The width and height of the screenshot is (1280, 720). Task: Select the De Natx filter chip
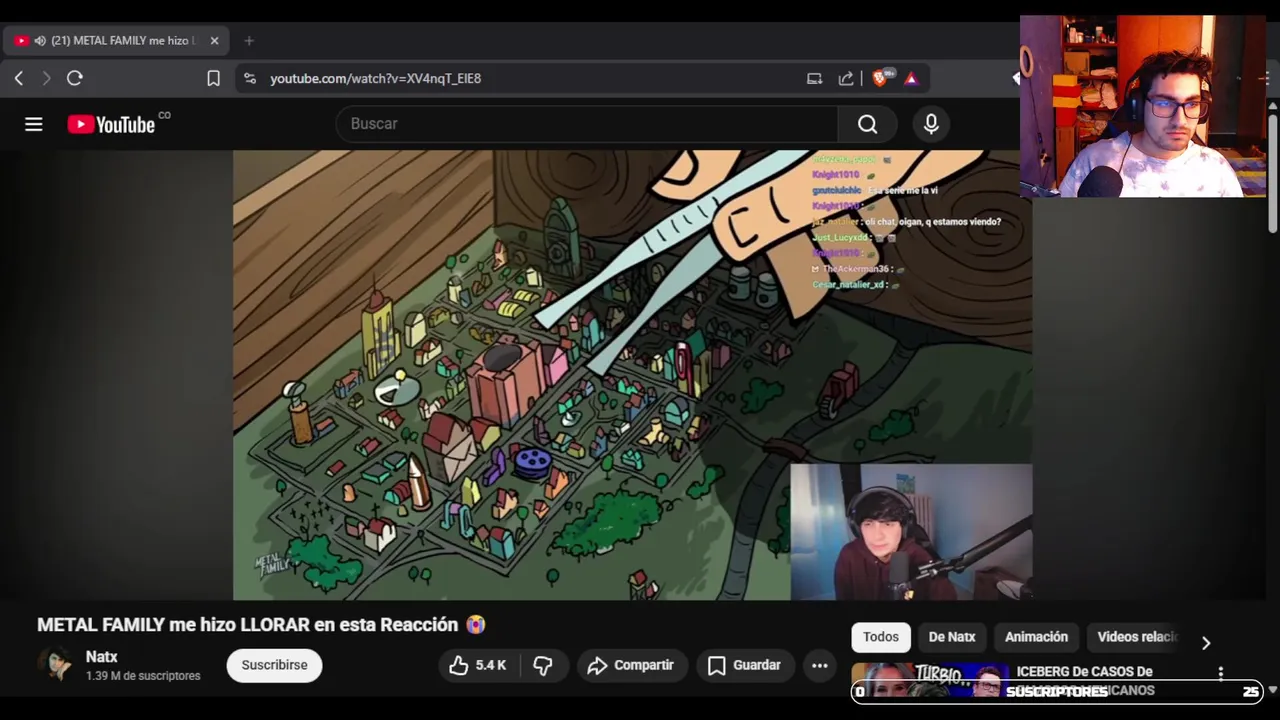[x=952, y=637]
